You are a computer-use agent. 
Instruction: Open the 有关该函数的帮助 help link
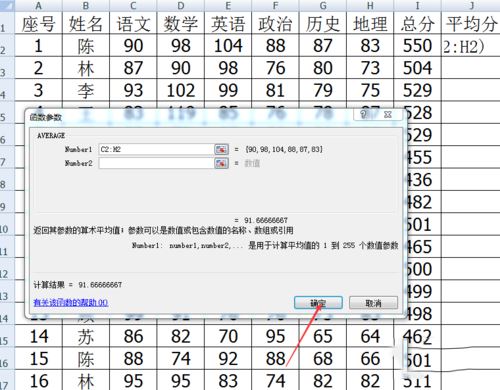point(71,302)
